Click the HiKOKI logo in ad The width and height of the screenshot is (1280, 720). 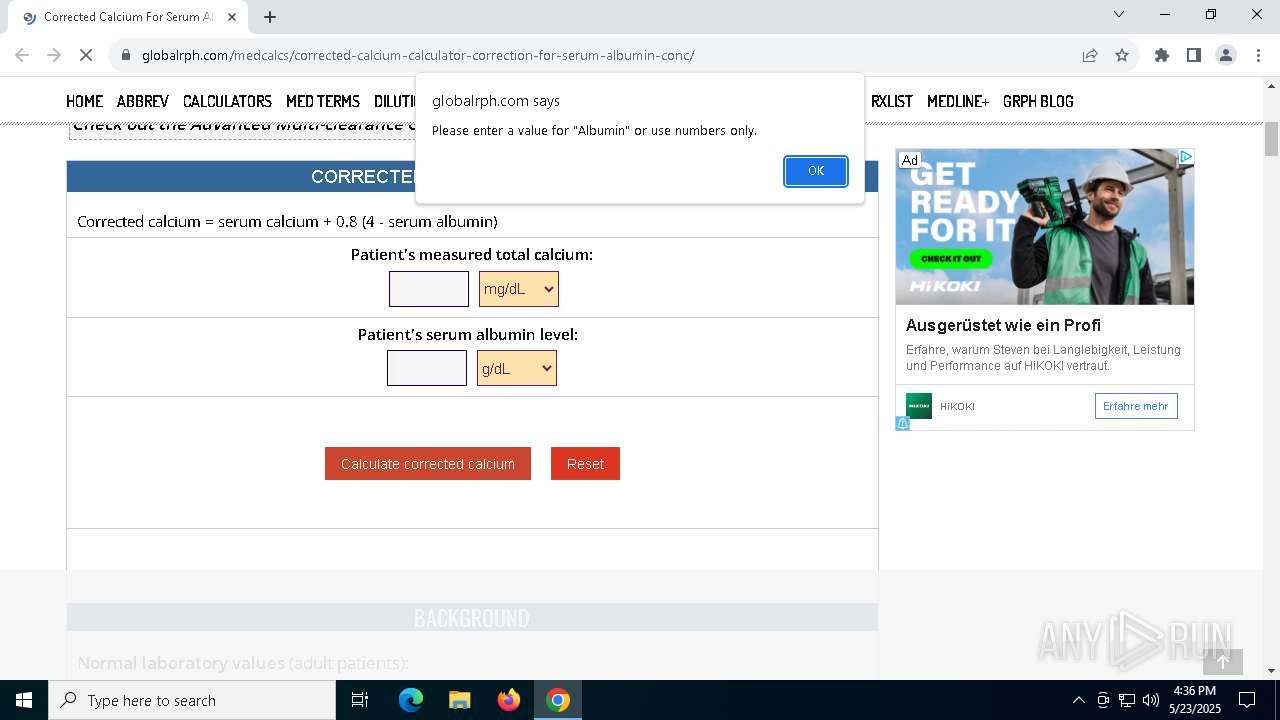click(x=919, y=406)
